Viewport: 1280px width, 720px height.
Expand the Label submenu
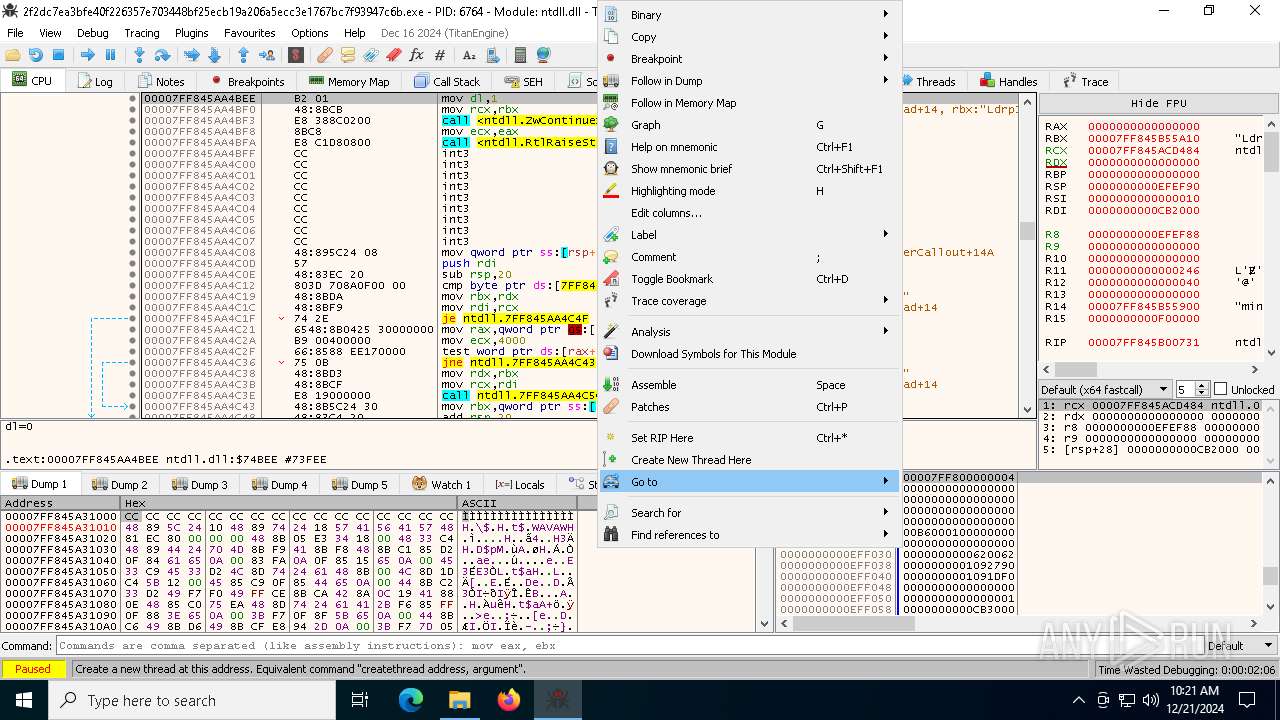click(750, 235)
